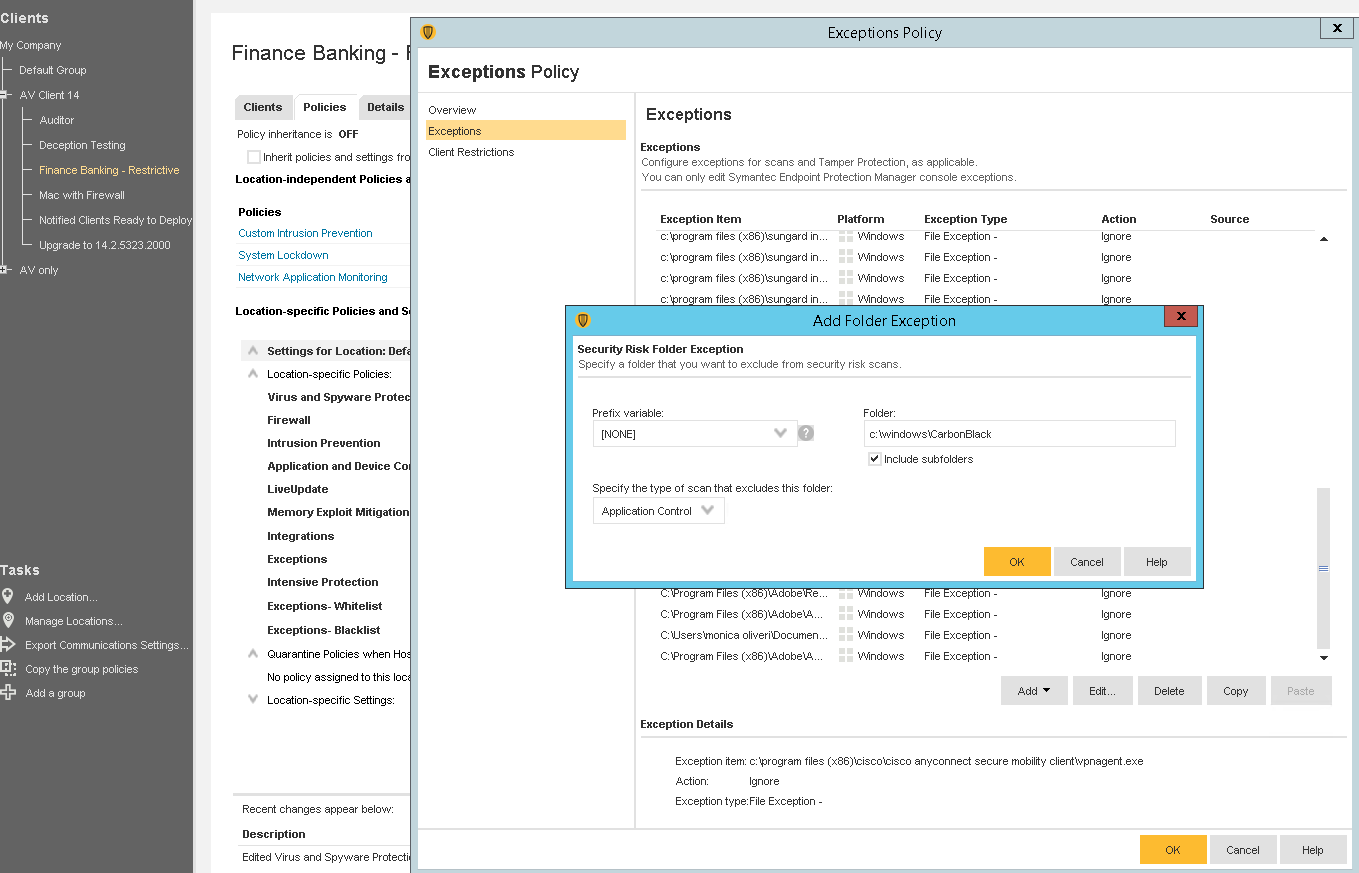The width and height of the screenshot is (1359, 873).
Task: Click the LiveUpdate policy row
Action: [x=298, y=489]
